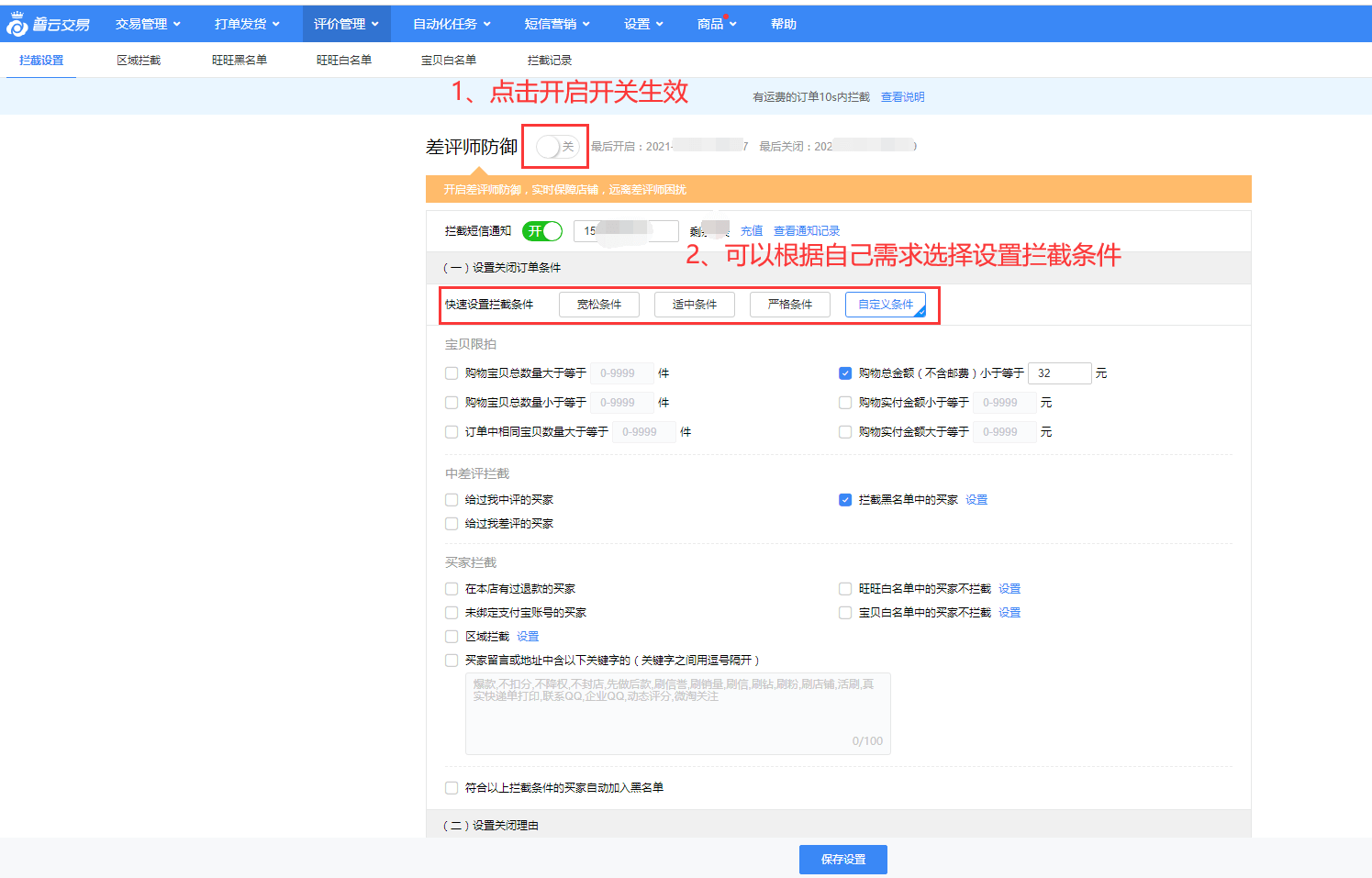Toggle the 拦截短信通知 switch off

click(x=542, y=231)
